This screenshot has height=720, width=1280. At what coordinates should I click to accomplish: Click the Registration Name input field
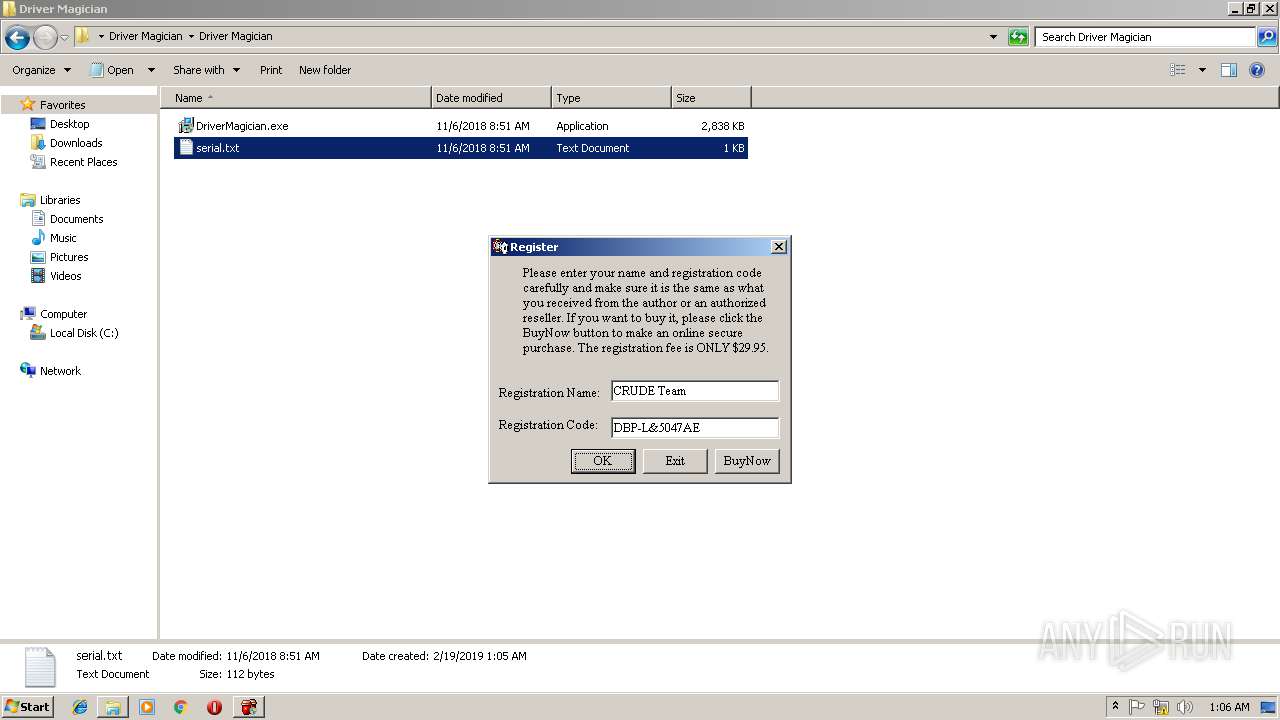[x=694, y=391]
